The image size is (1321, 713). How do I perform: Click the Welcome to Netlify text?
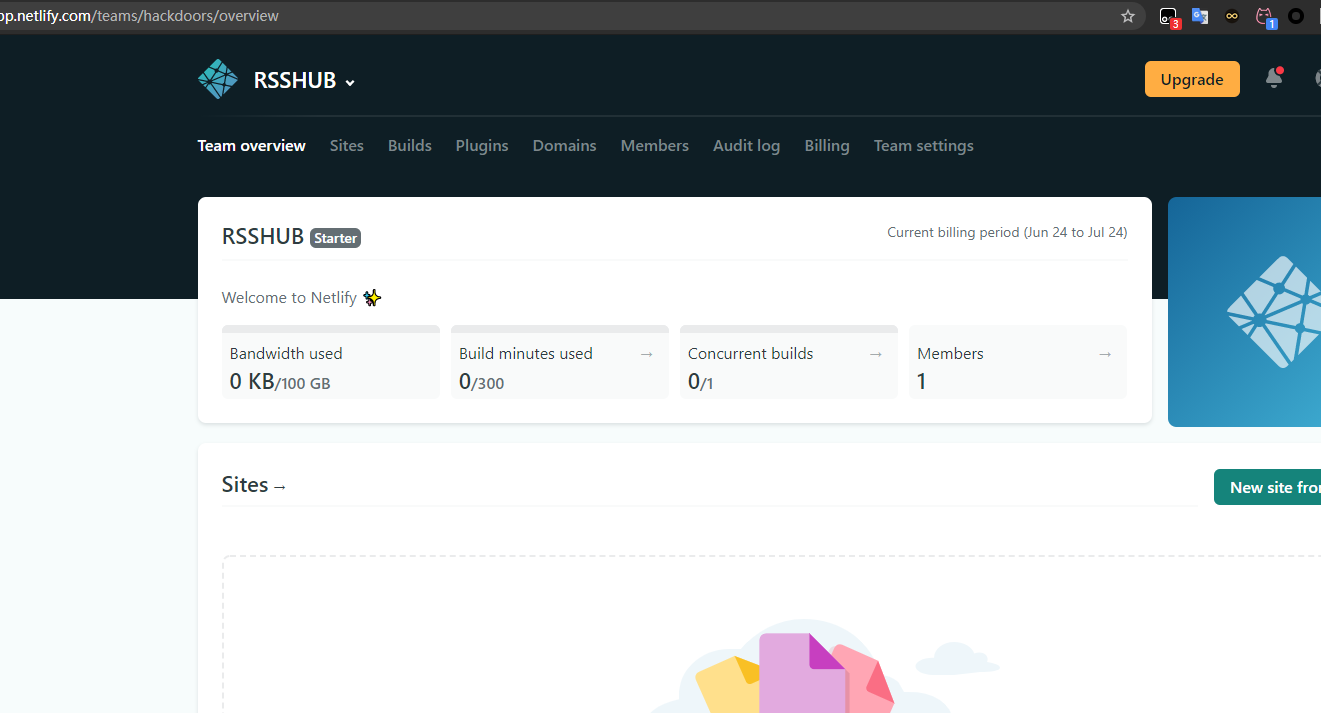pos(289,298)
